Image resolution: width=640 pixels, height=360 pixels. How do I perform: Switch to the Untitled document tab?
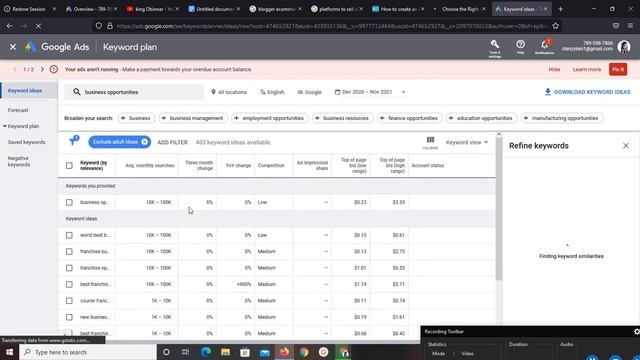point(214,9)
